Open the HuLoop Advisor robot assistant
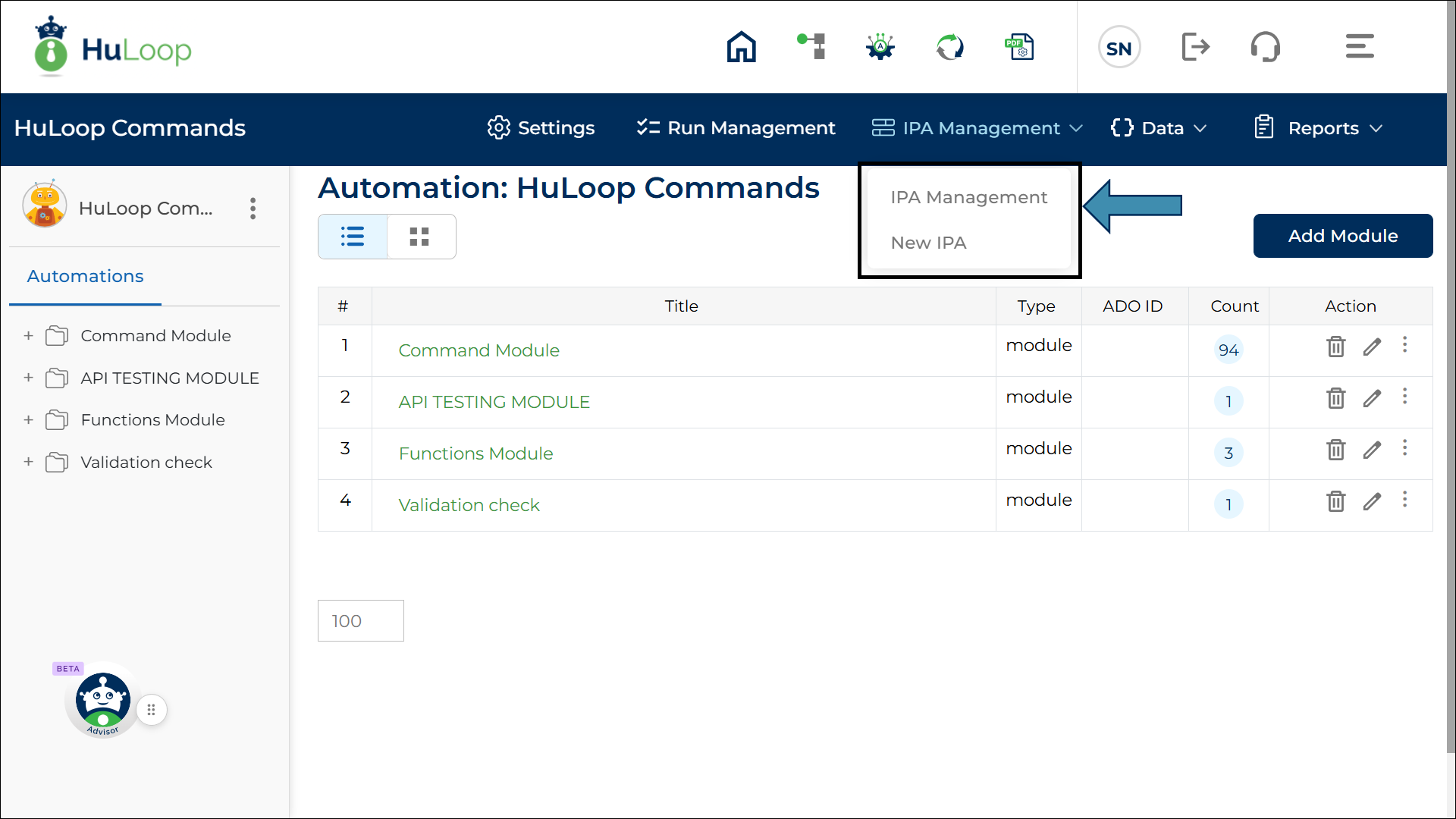Image resolution: width=1456 pixels, height=819 pixels. 102,699
